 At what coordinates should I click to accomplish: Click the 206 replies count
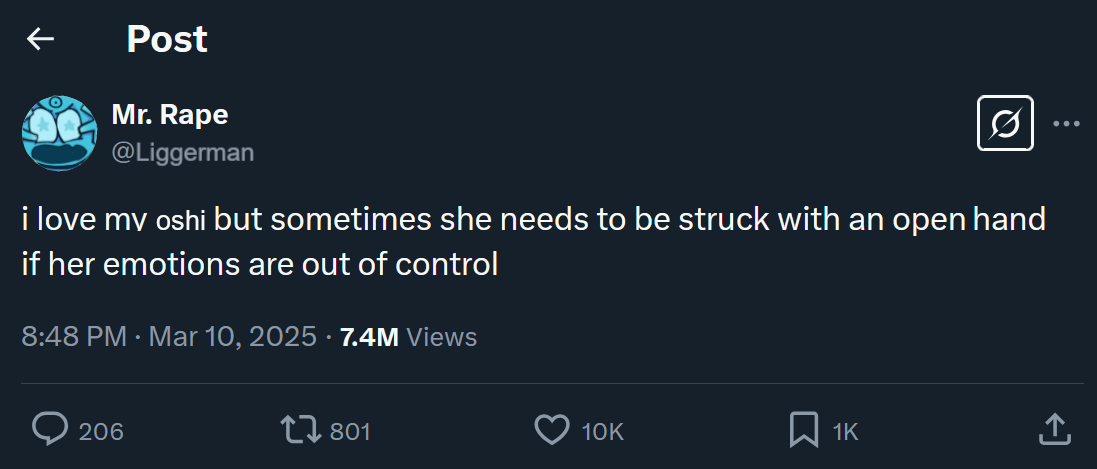coord(101,431)
